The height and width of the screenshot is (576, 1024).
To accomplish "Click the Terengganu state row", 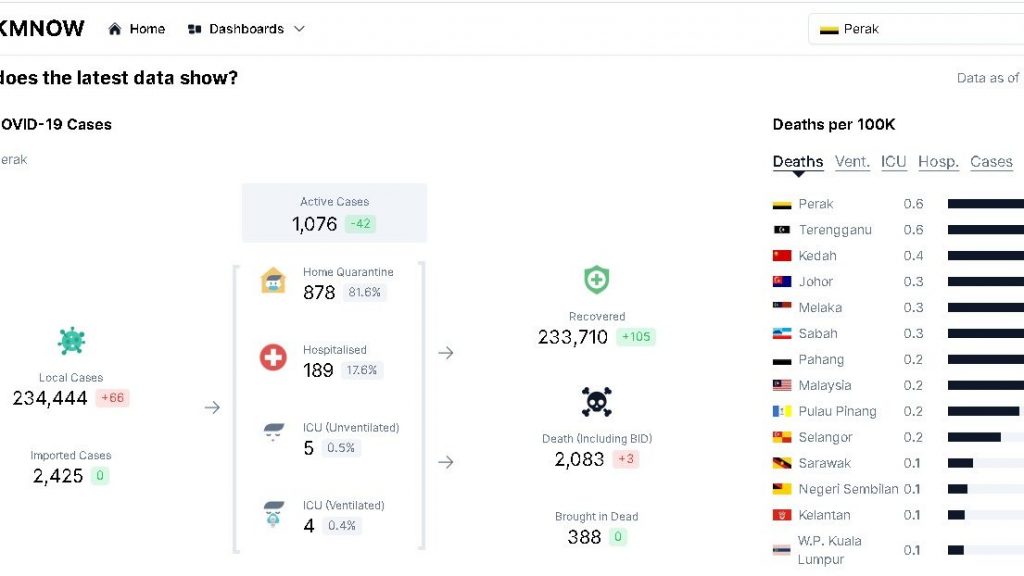I will click(835, 230).
